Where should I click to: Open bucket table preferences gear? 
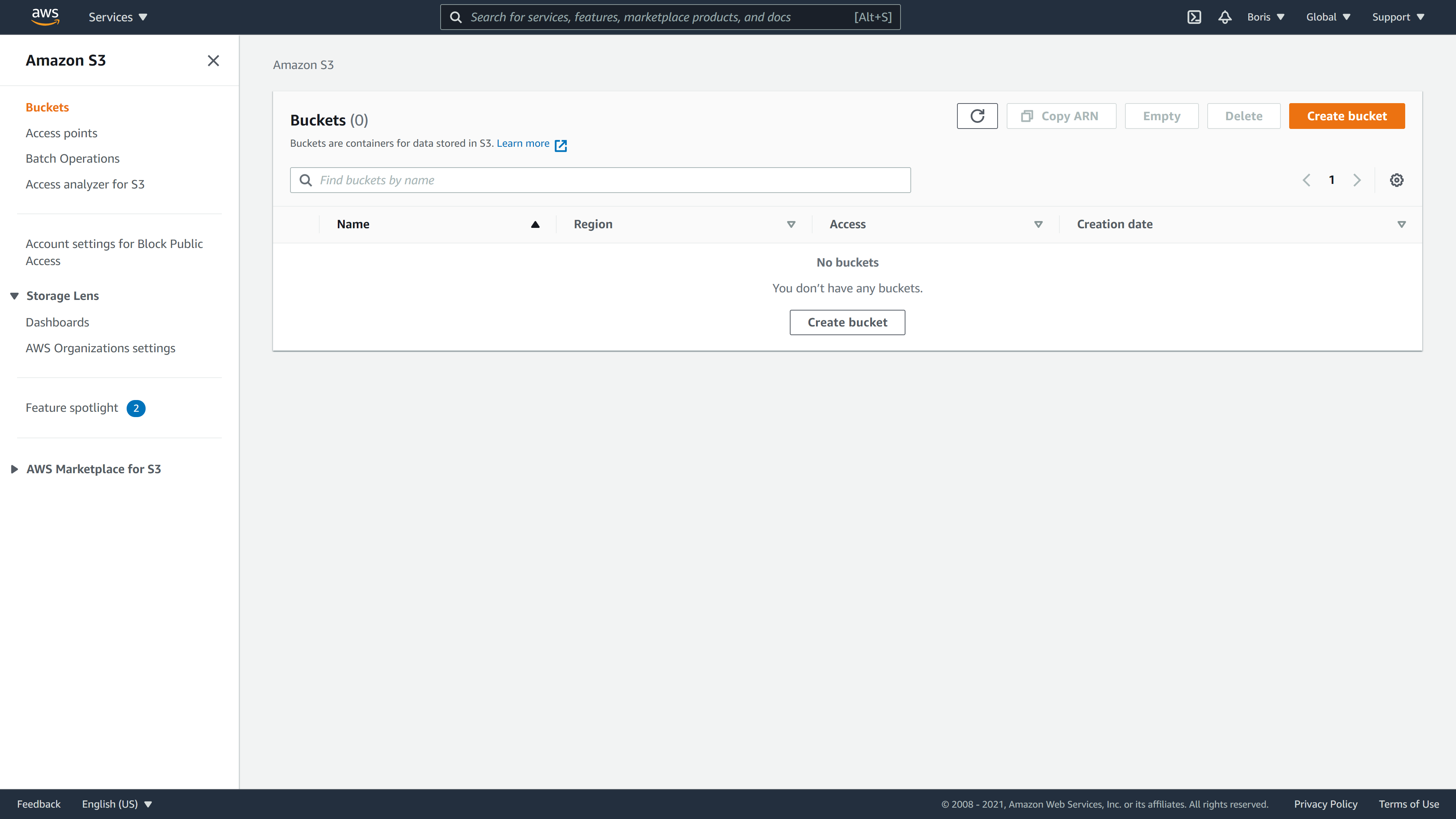coord(1396,180)
